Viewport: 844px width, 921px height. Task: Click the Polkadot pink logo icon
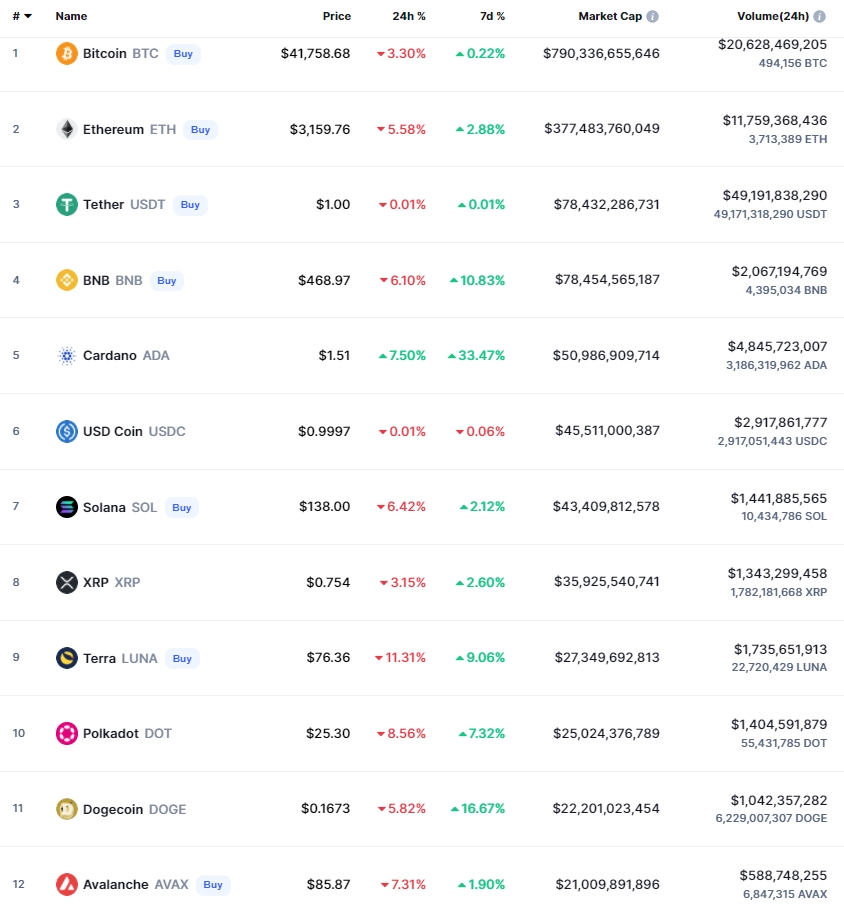[66, 733]
